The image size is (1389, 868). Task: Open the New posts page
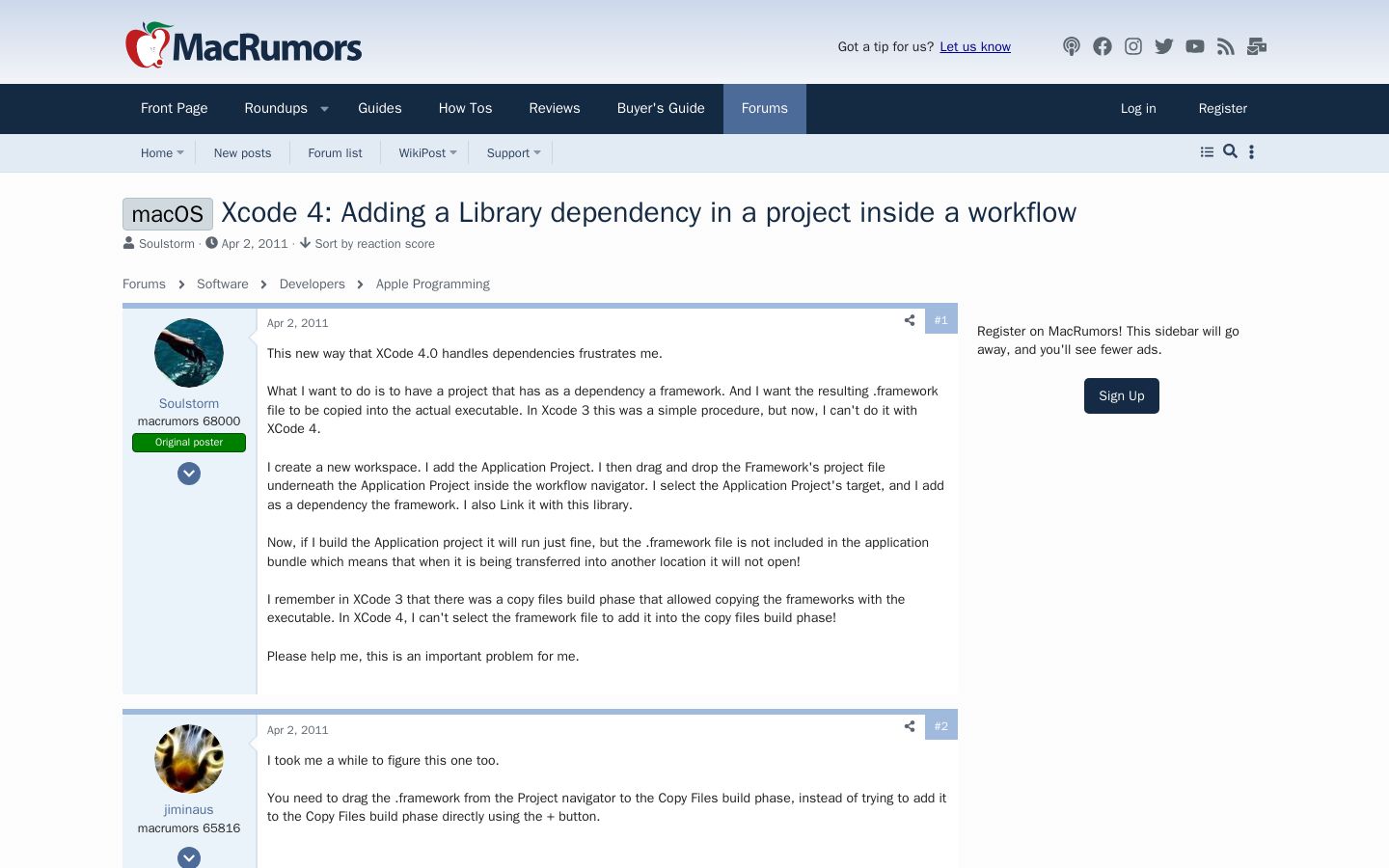242,152
